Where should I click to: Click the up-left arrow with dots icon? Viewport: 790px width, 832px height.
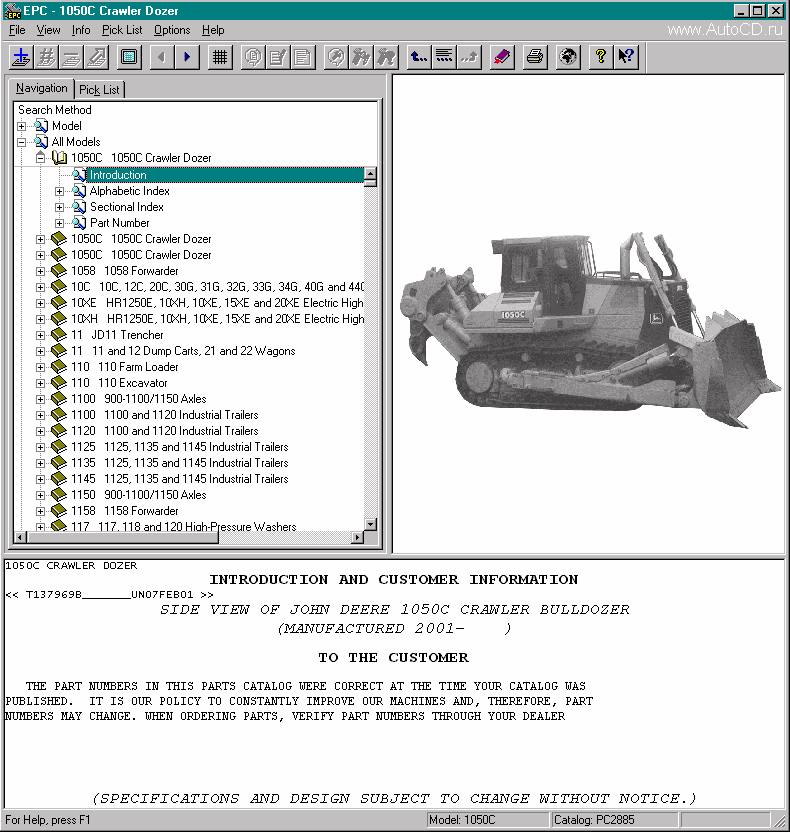click(419, 57)
